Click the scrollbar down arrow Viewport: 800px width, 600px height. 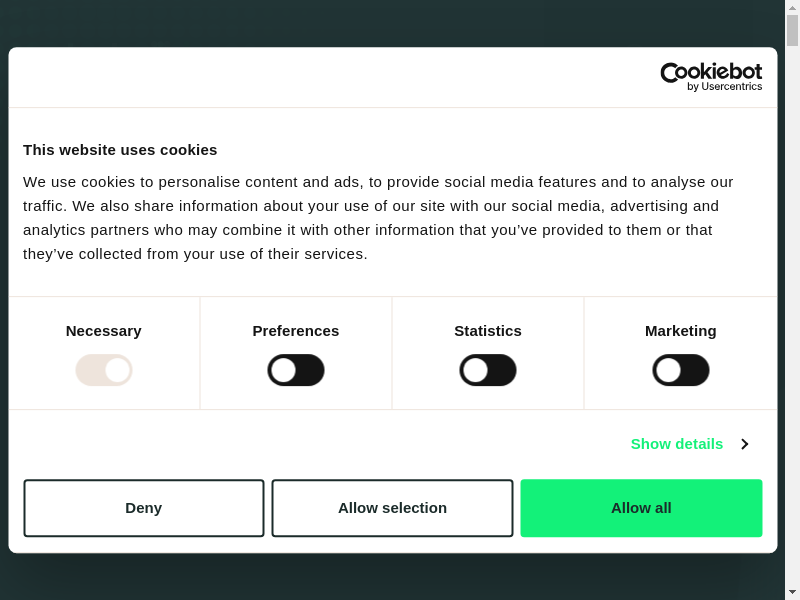[792, 592]
